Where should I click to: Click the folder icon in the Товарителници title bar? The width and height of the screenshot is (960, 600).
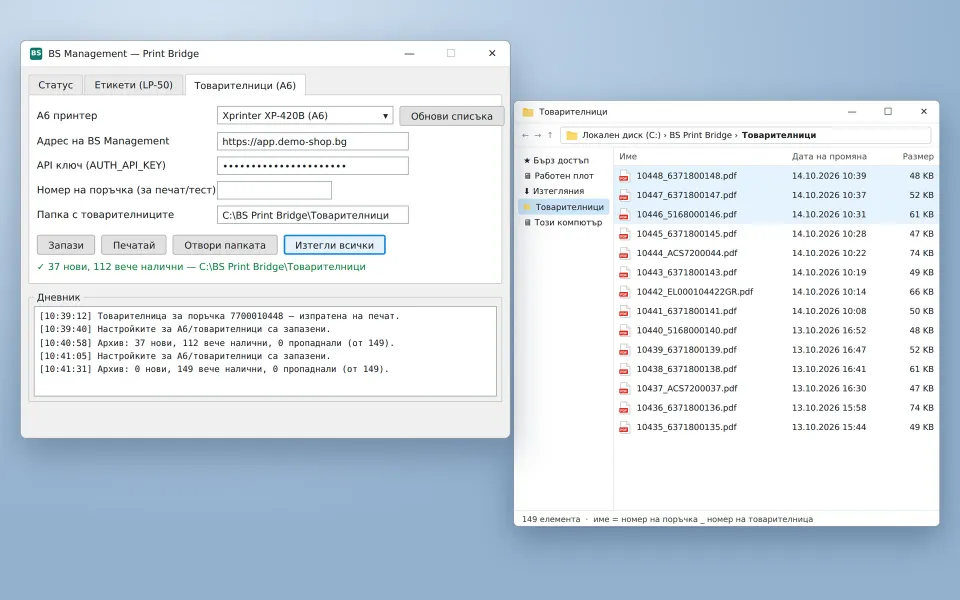(528, 112)
